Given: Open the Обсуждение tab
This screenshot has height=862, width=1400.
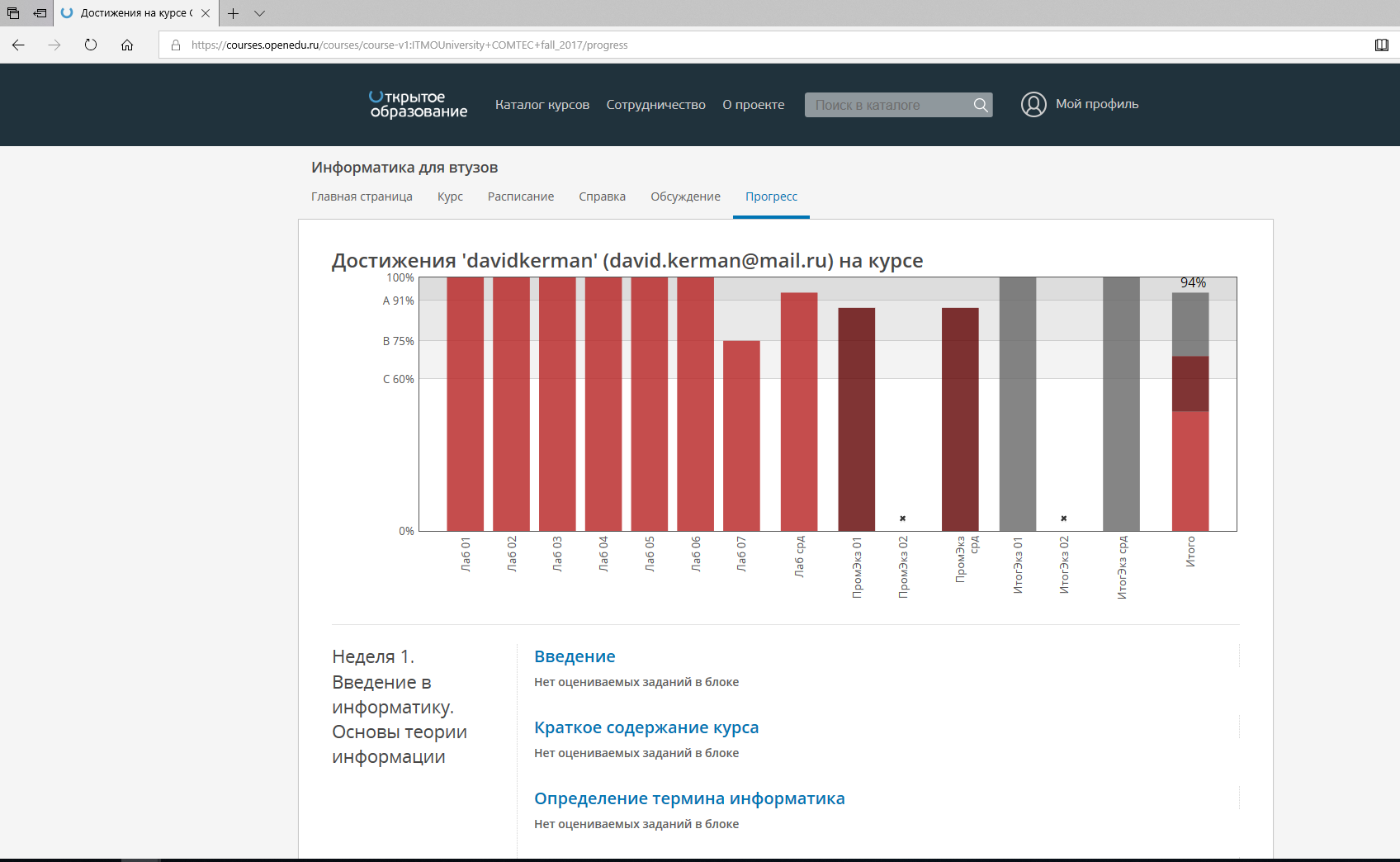Looking at the screenshot, I should pyautogui.click(x=685, y=197).
